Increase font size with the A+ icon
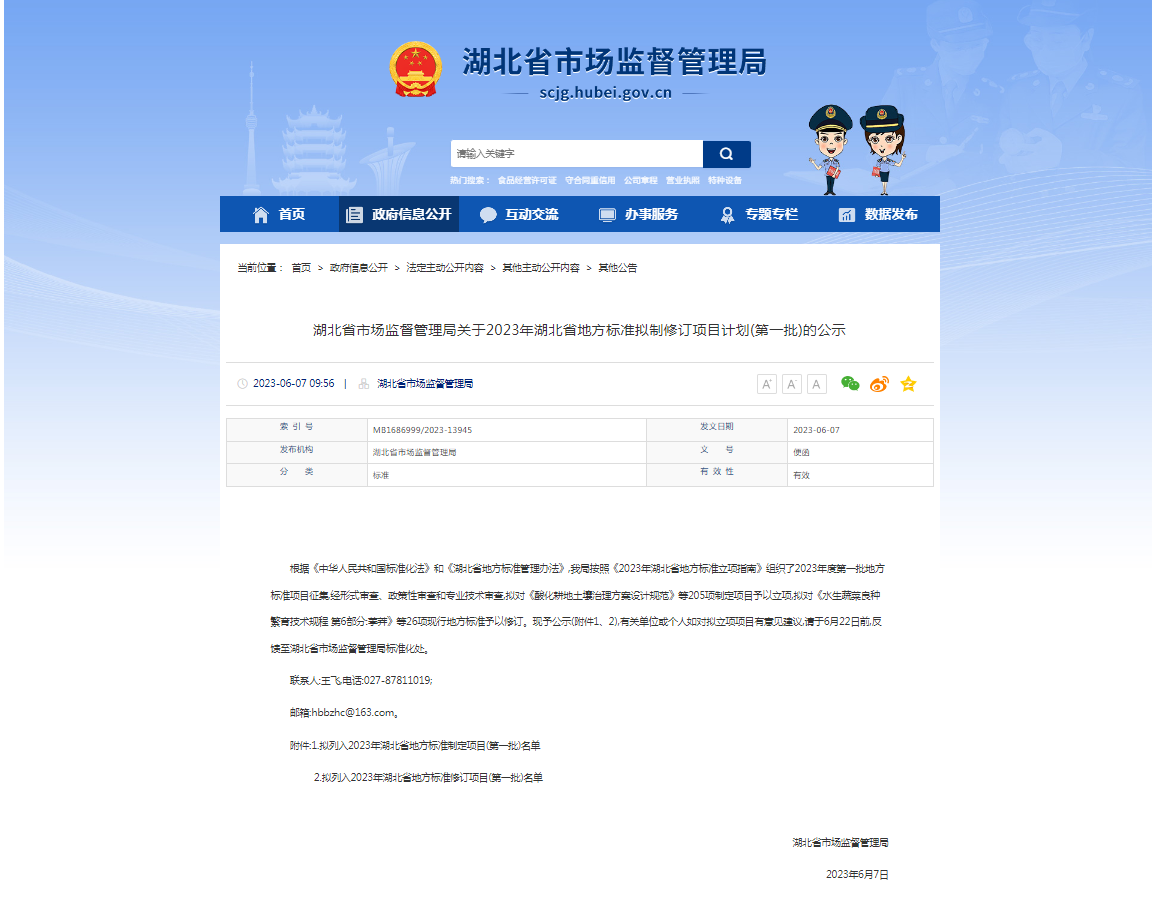 tap(767, 383)
